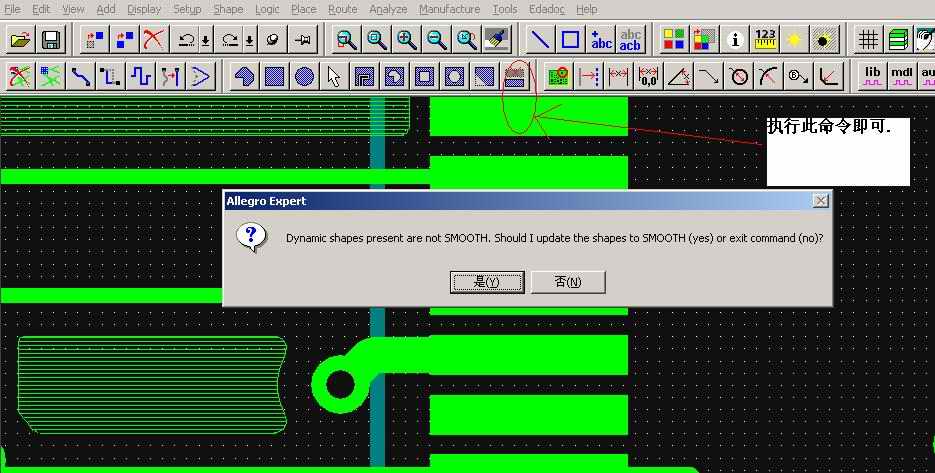
Task: Click the Open file folder icon
Action: tap(20, 40)
